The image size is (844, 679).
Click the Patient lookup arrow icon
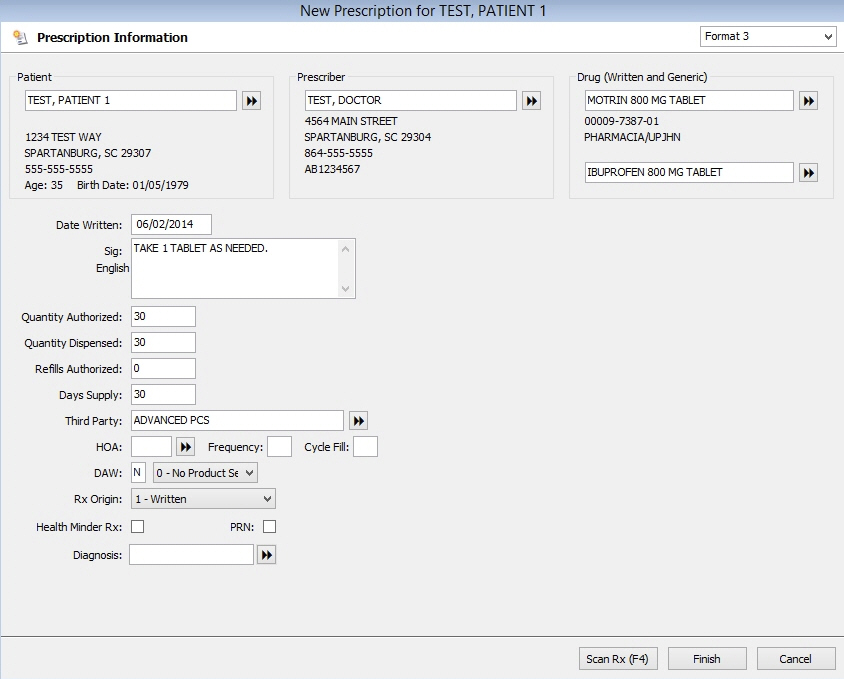pos(251,101)
